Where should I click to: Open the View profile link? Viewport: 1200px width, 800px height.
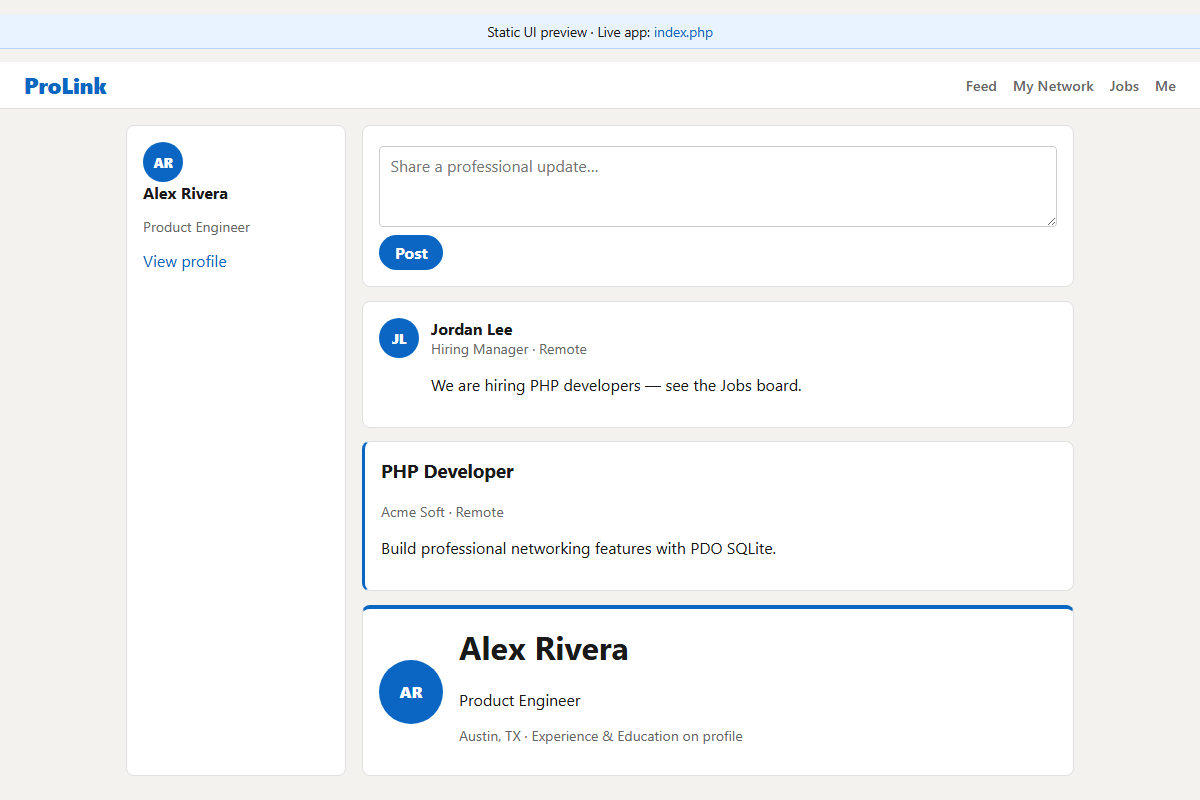point(185,262)
